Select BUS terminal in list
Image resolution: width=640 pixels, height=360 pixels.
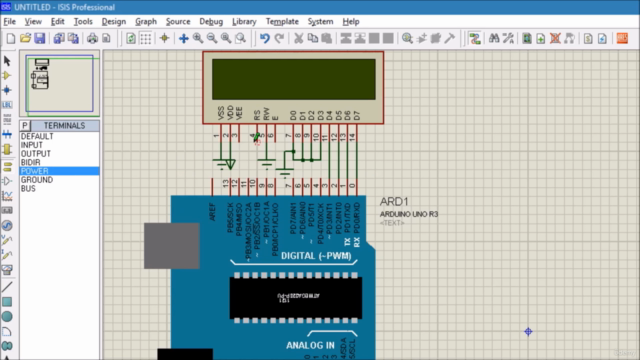[59, 189]
